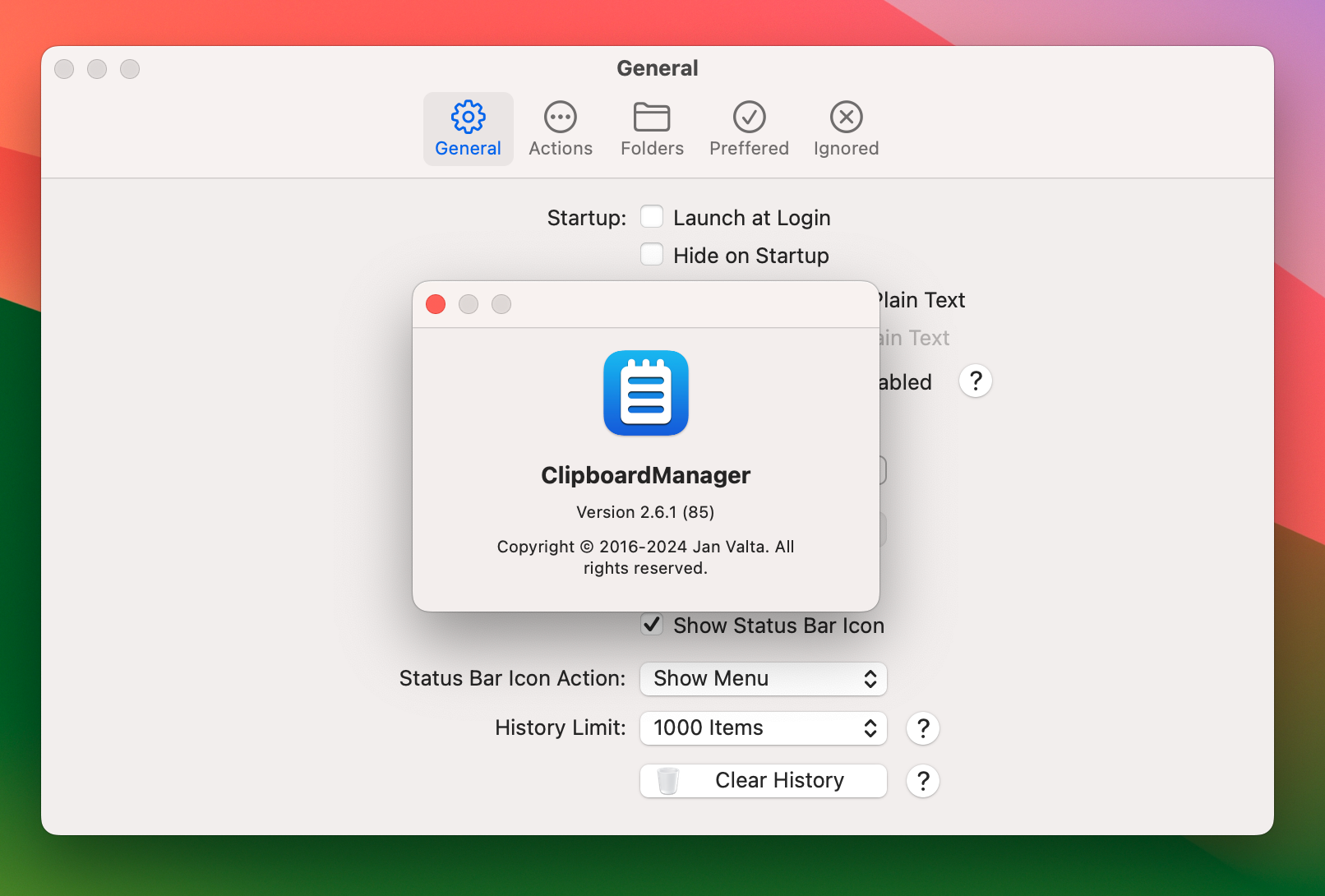The height and width of the screenshot is (896, 1325).
Task: Switch to the Preffered tab
Action: click(x=749, y=129)
